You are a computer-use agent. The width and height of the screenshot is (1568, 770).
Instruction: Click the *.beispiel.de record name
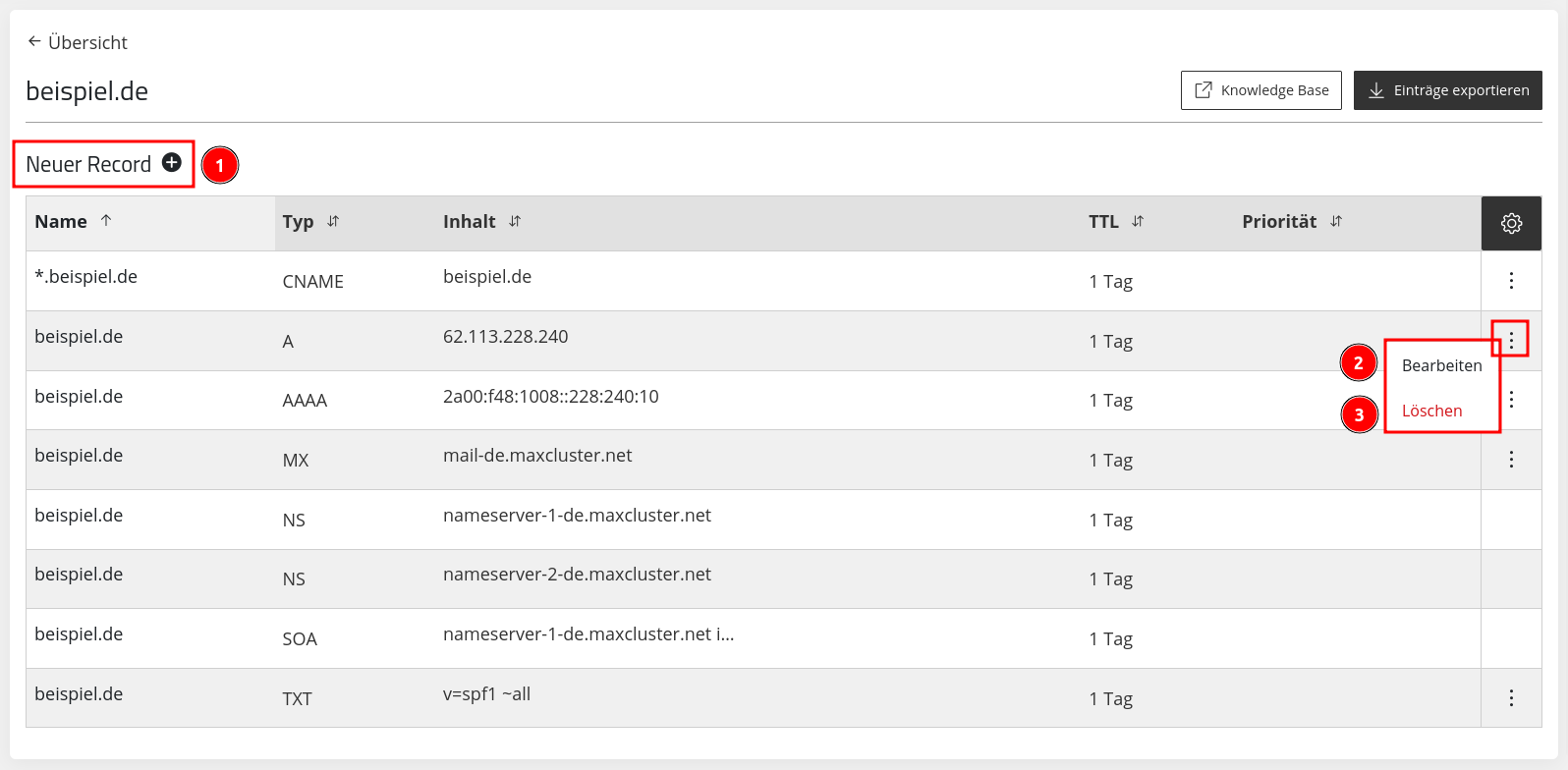pyautogui.click(x=85, y=277)
